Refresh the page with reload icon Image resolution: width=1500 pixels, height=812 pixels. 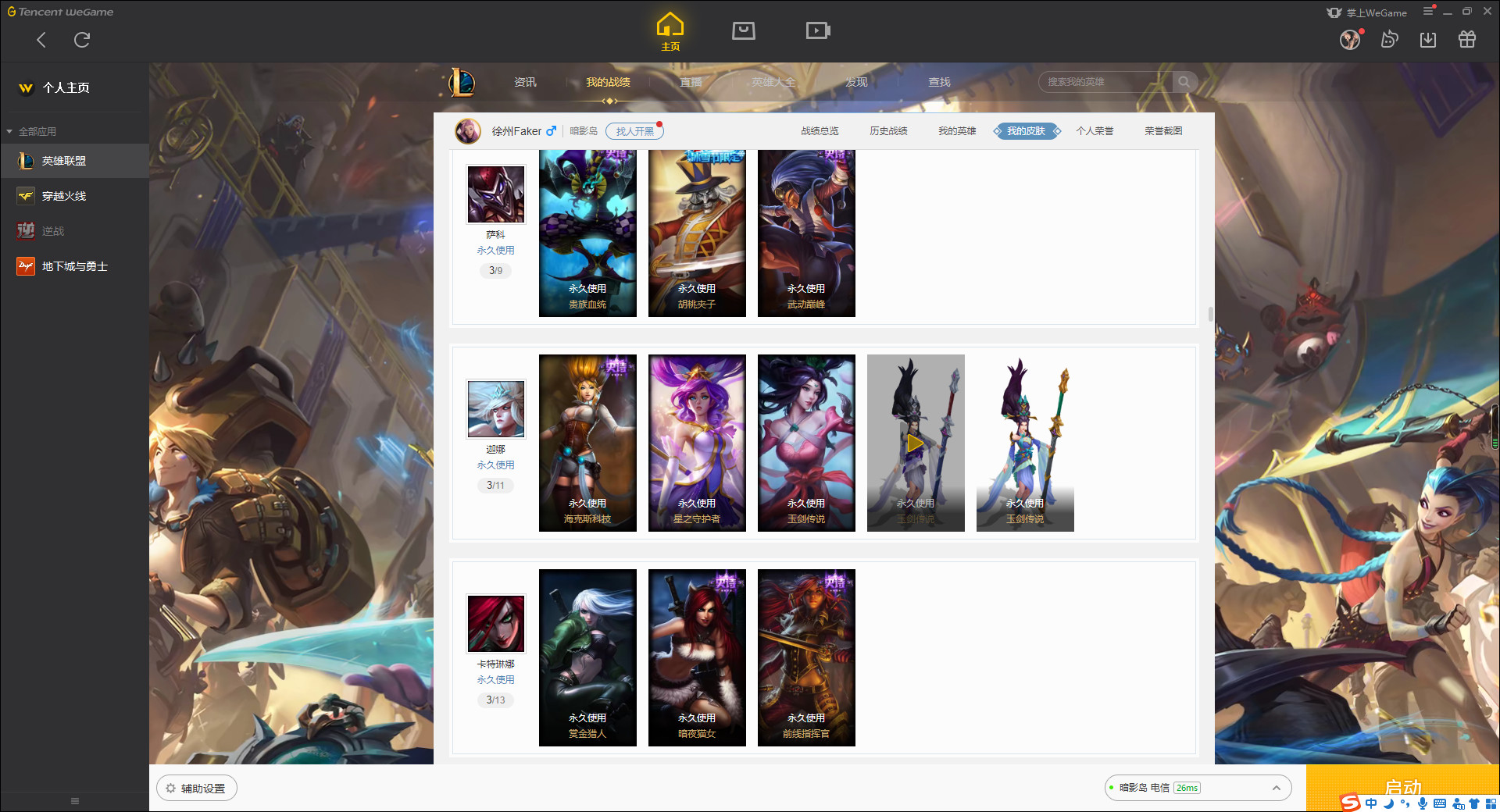(82, 40)
